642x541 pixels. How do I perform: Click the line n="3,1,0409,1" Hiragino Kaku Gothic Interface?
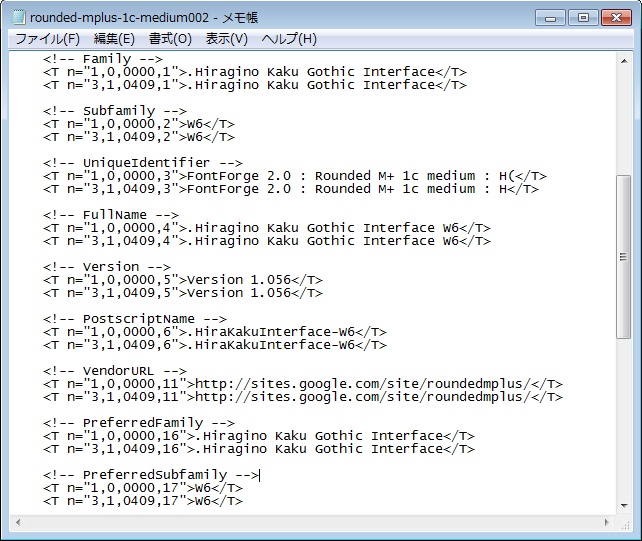tap(255, 85)
